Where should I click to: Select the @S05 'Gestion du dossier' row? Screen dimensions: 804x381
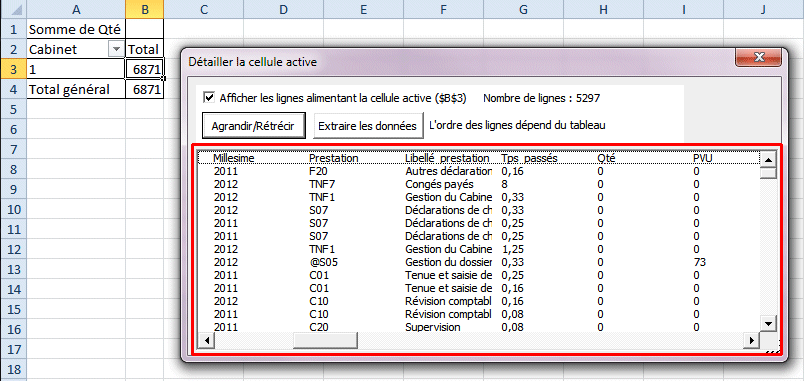[478, 262]
